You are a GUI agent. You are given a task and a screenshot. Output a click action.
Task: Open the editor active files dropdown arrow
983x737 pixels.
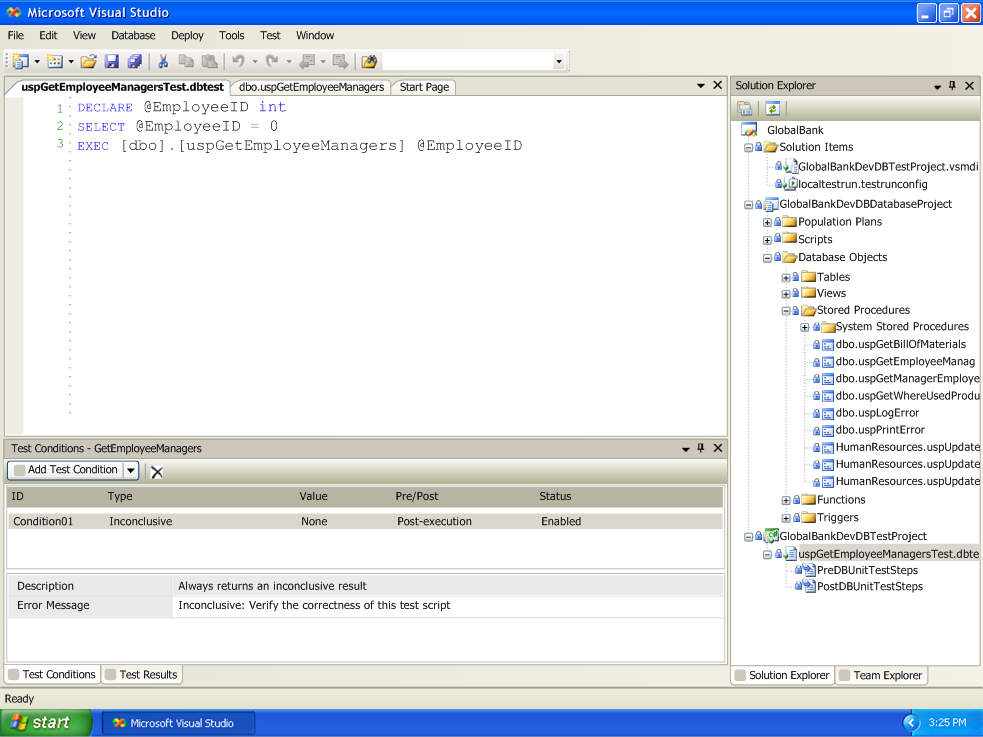pyautogui.click(x=701, y=86)
